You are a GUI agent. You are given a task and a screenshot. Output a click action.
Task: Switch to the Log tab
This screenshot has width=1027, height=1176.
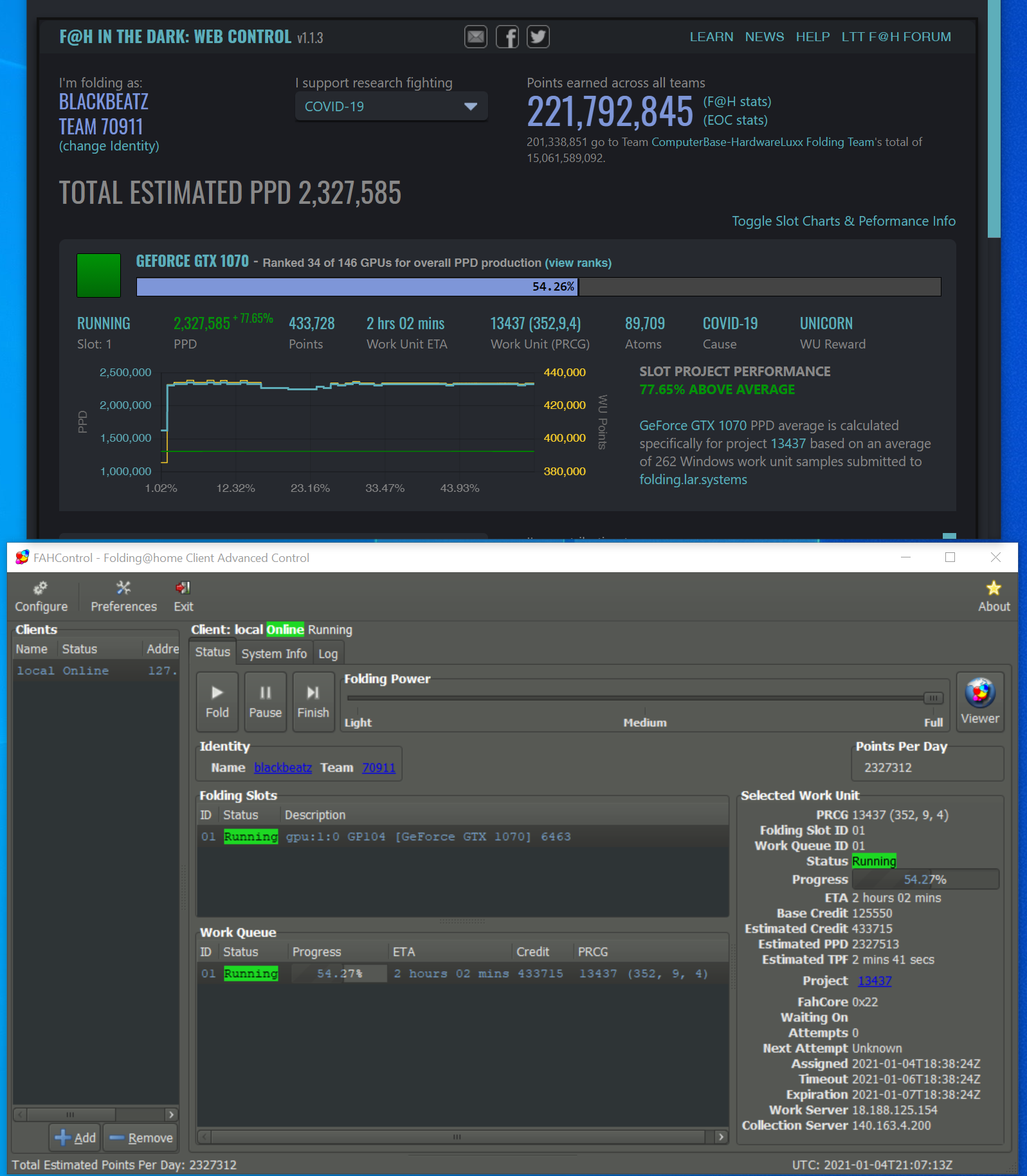(x=328, y=653)
